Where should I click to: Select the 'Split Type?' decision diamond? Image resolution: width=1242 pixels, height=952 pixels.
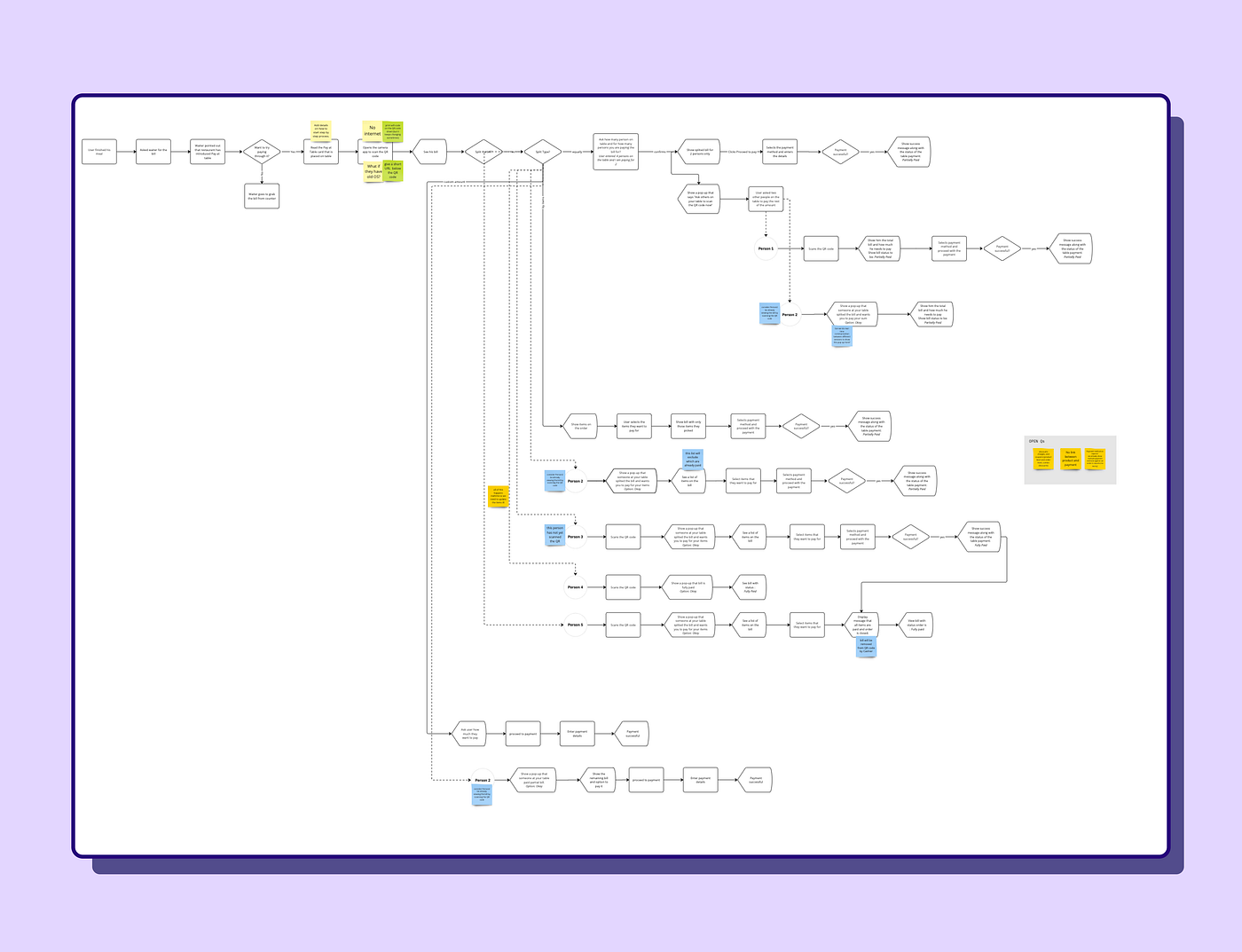542,152
